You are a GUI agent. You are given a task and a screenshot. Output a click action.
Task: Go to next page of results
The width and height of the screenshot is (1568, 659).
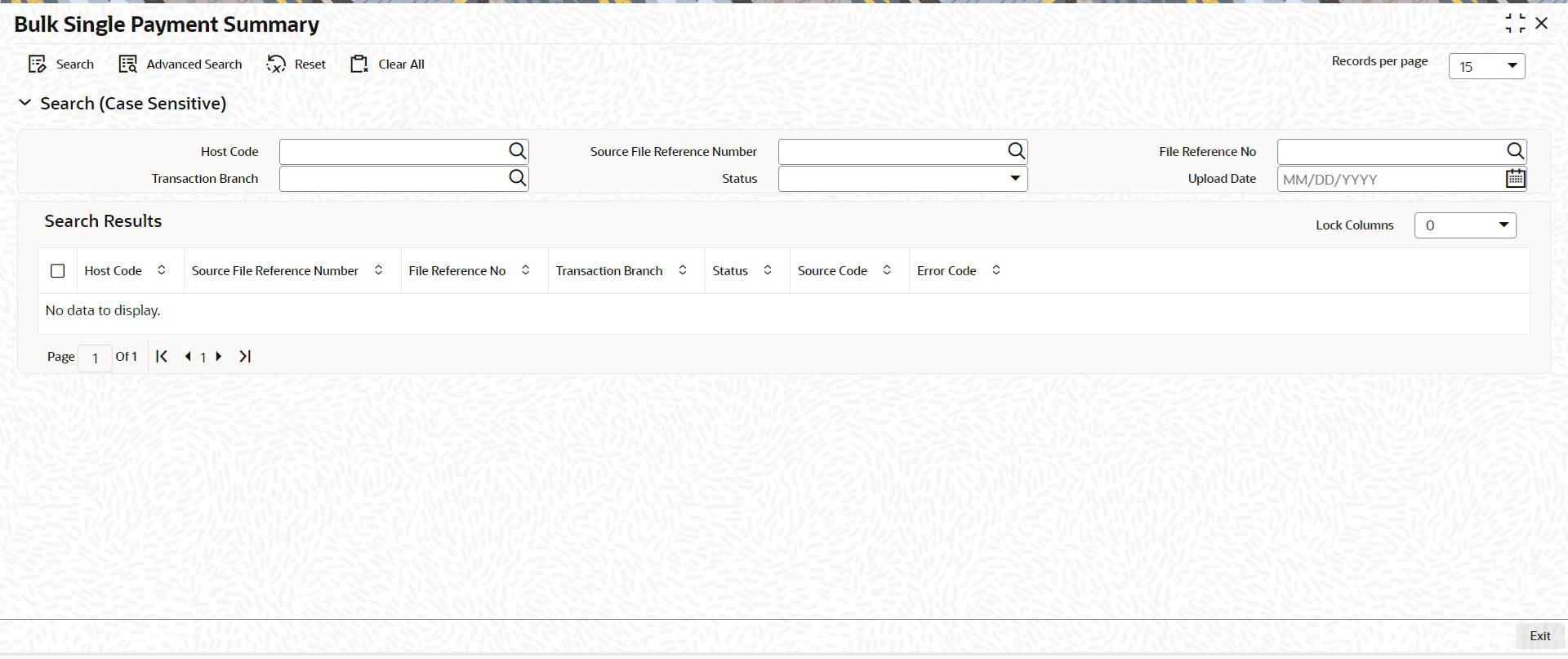coord(219,356)
